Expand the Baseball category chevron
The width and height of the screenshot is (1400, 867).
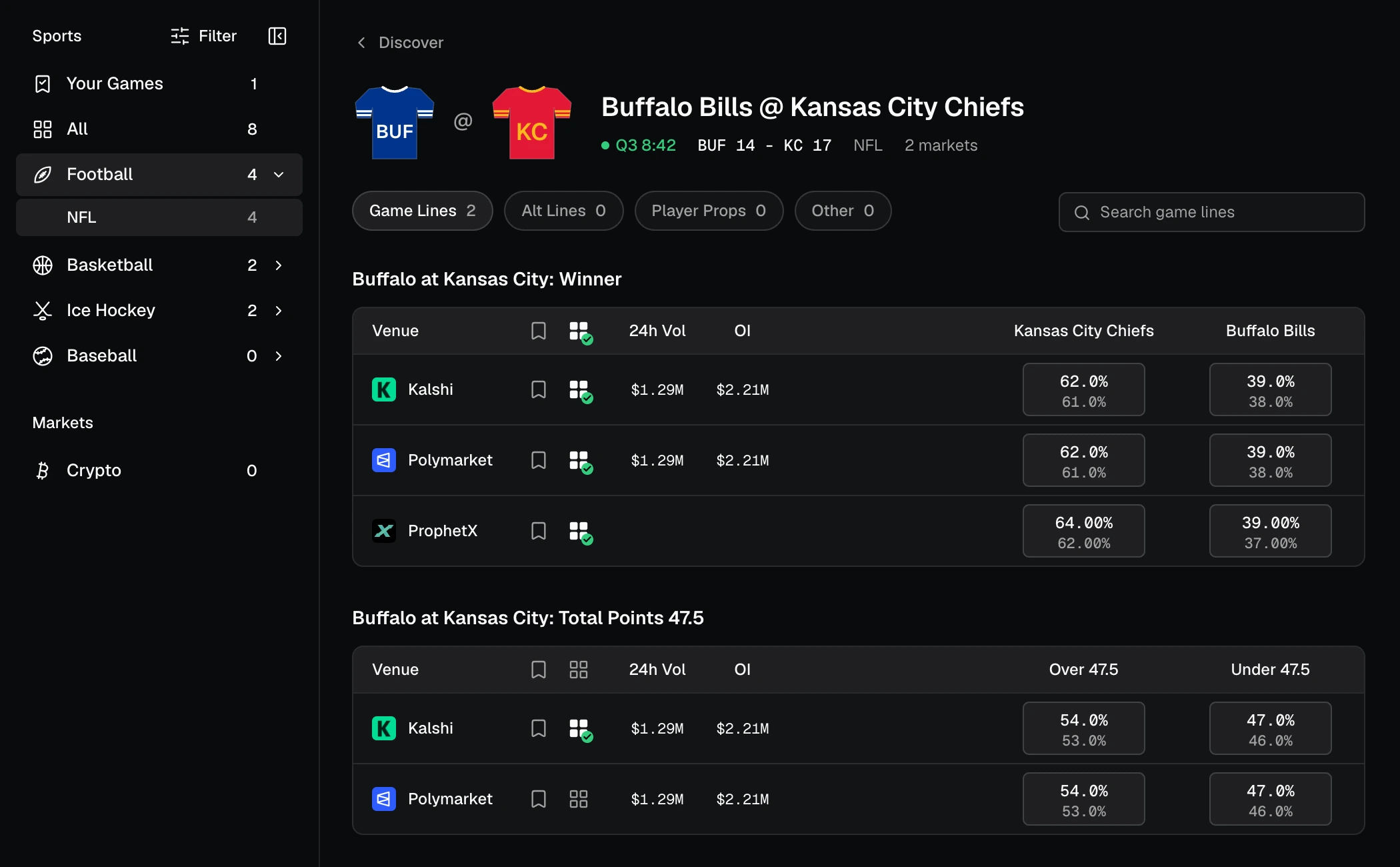(279, 356)
